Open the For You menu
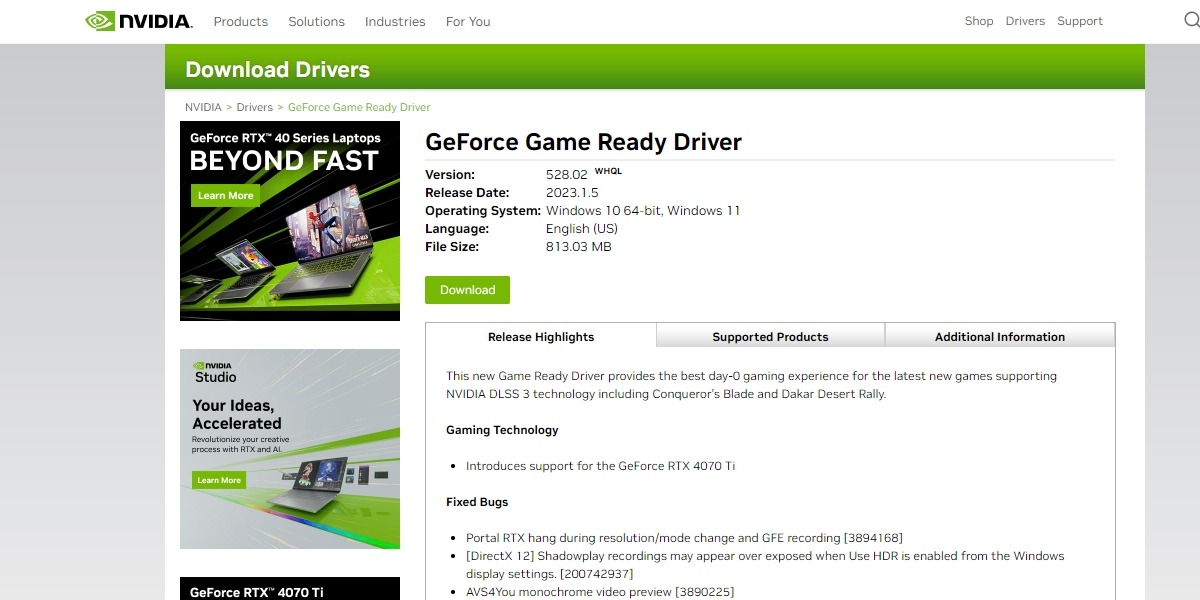Image resolution: width=1200 pixels, height=600 pixels. point(467,21)
